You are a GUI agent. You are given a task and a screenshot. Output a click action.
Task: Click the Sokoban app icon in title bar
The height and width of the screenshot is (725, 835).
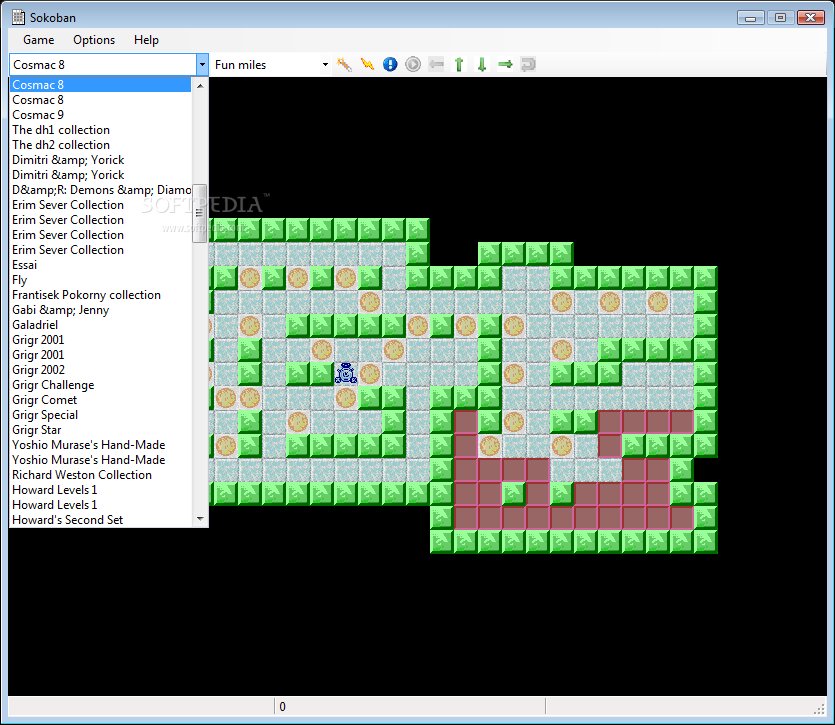pyautogui.click(x=18, y=17)
